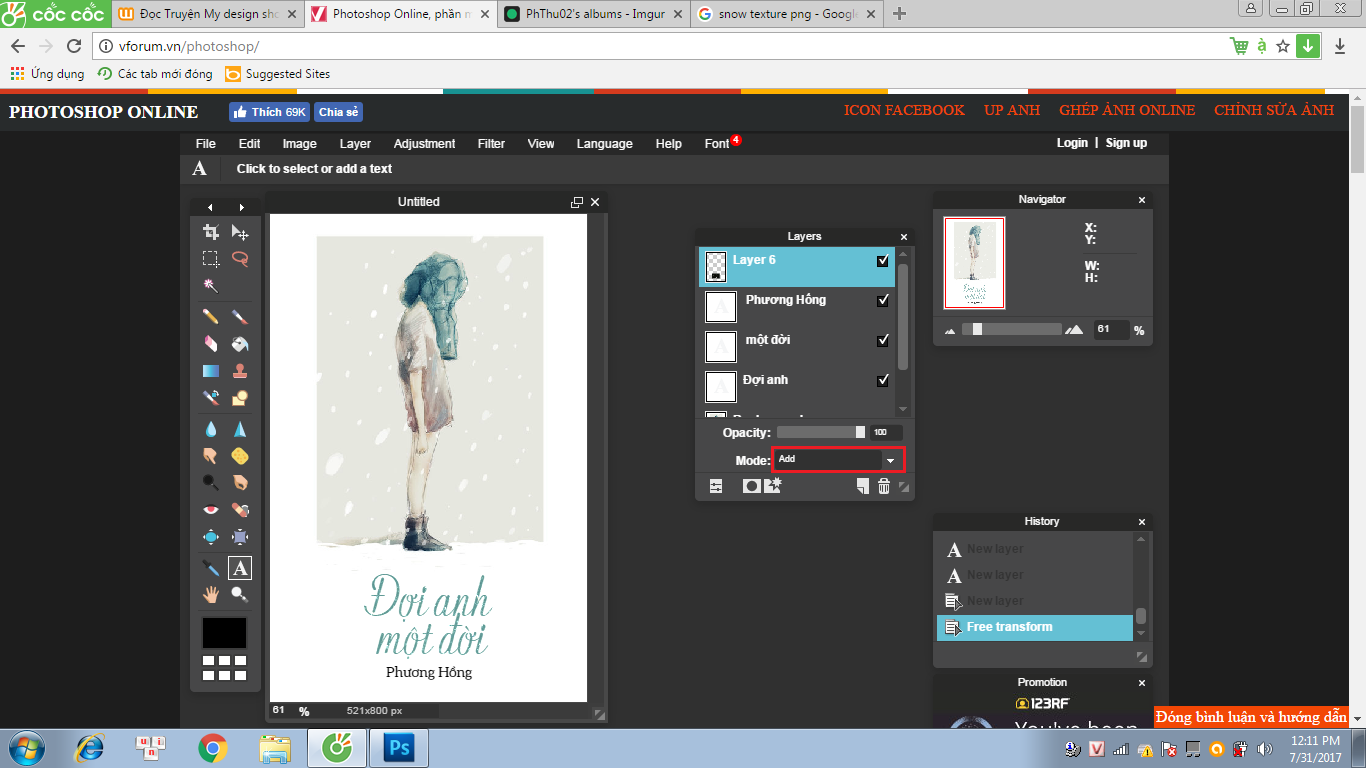
Task: Select the Burn tool
Action: (x=240, y=483)
